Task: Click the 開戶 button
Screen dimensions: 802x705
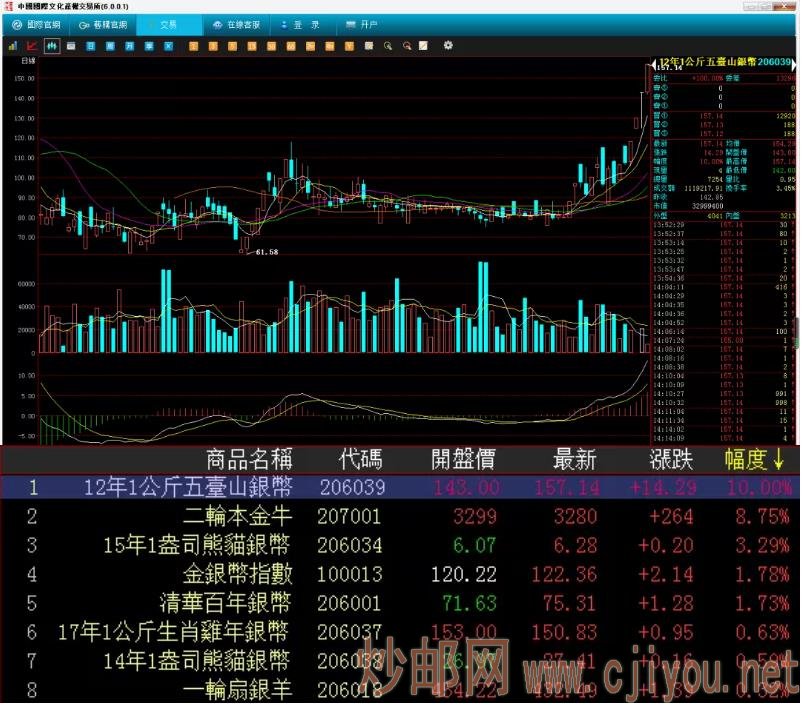Action: [x=368, y=24]
